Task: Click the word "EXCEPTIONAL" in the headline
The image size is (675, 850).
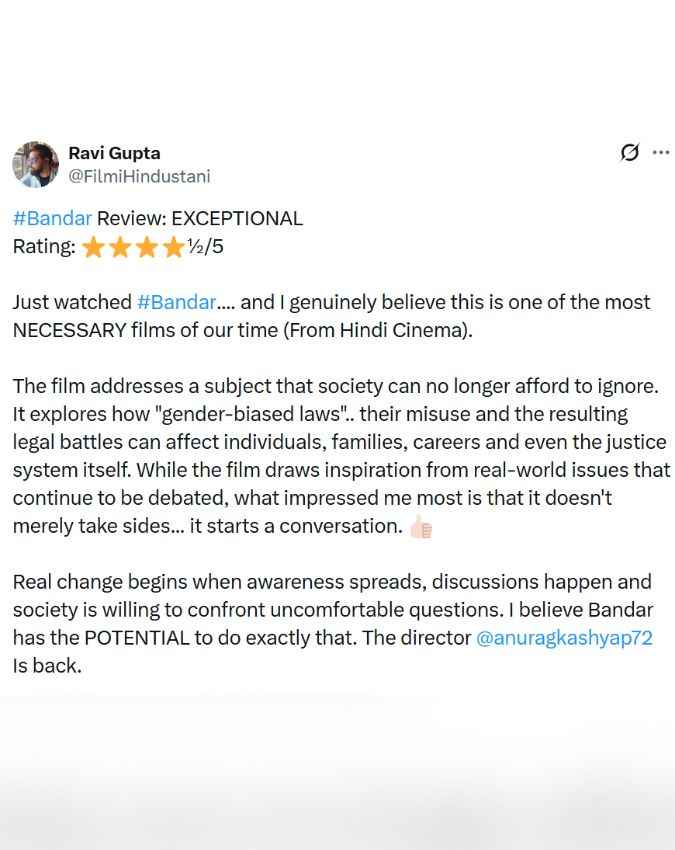Action: [x=237, y=218]
